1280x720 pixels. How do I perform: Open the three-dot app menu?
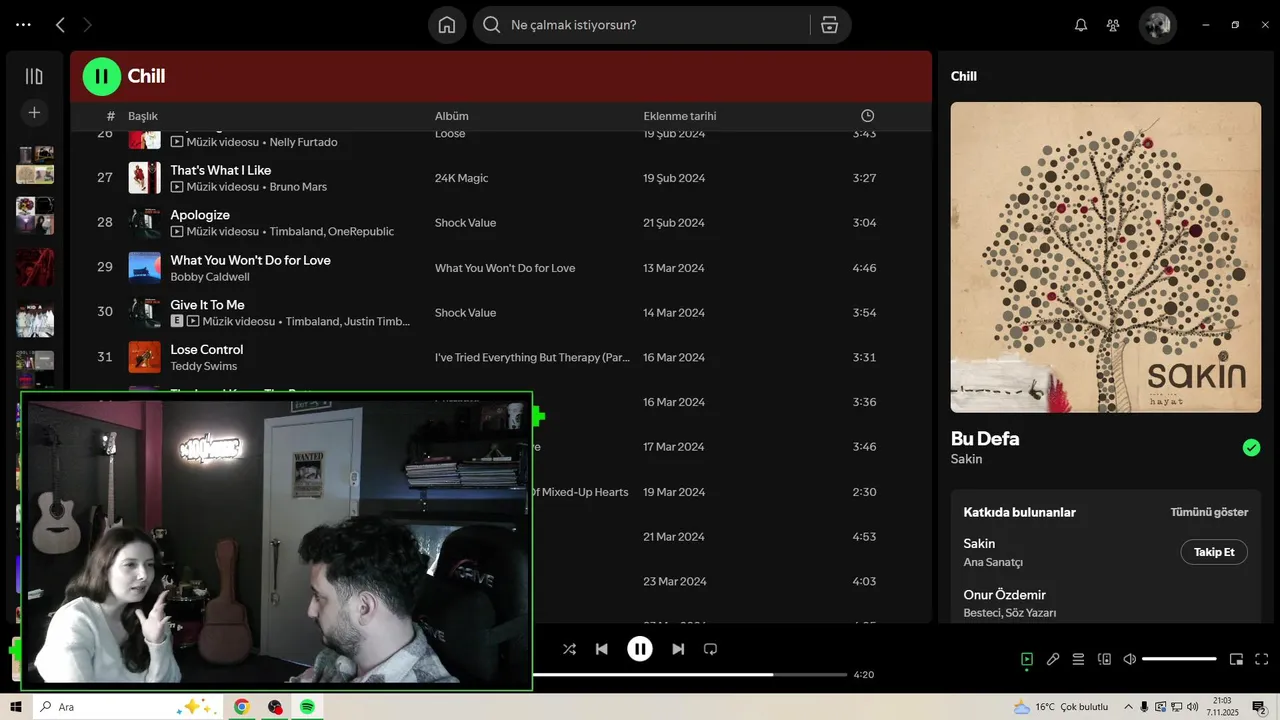[23, 25]
